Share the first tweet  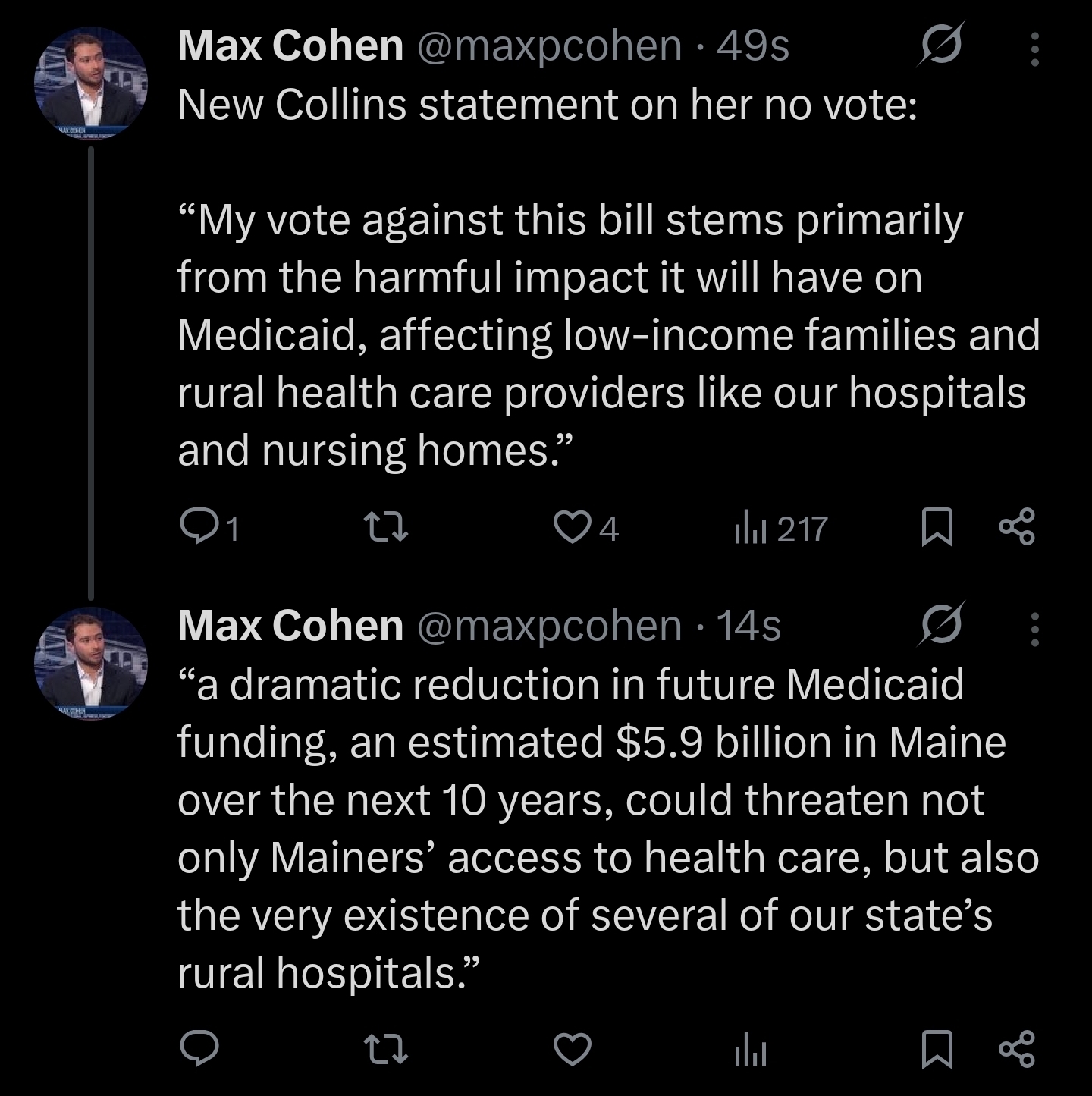(x=1016, y=527)
